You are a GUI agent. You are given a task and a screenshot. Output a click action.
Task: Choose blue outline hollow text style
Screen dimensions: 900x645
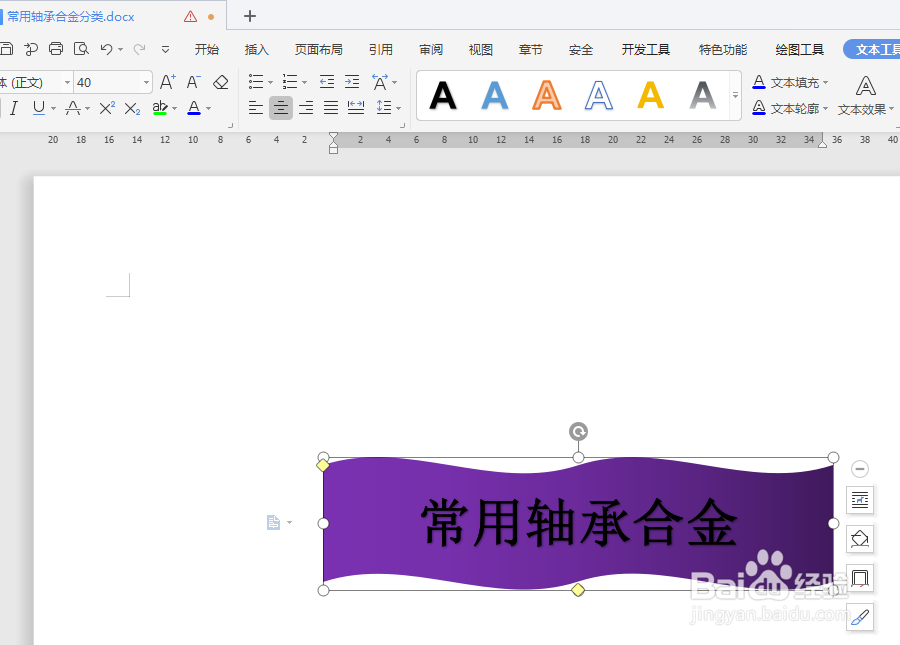pos(599,95)
